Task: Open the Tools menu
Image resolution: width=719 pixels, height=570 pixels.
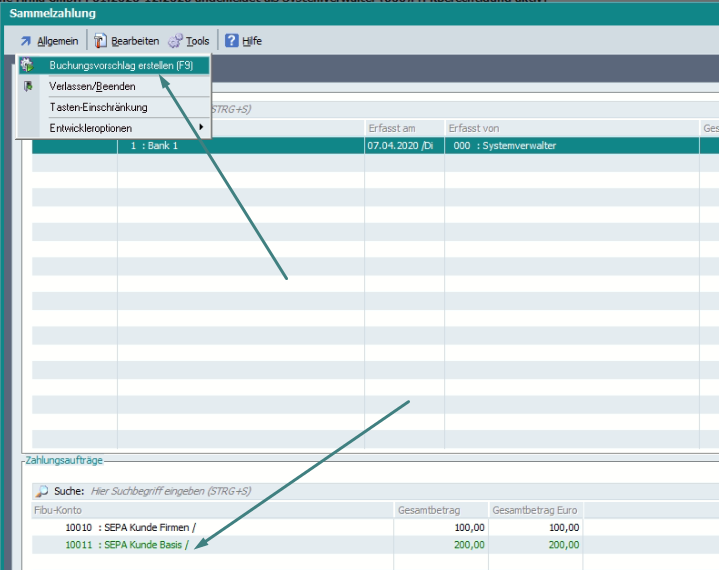Action: pyautogui.click(x=197, y=41)
